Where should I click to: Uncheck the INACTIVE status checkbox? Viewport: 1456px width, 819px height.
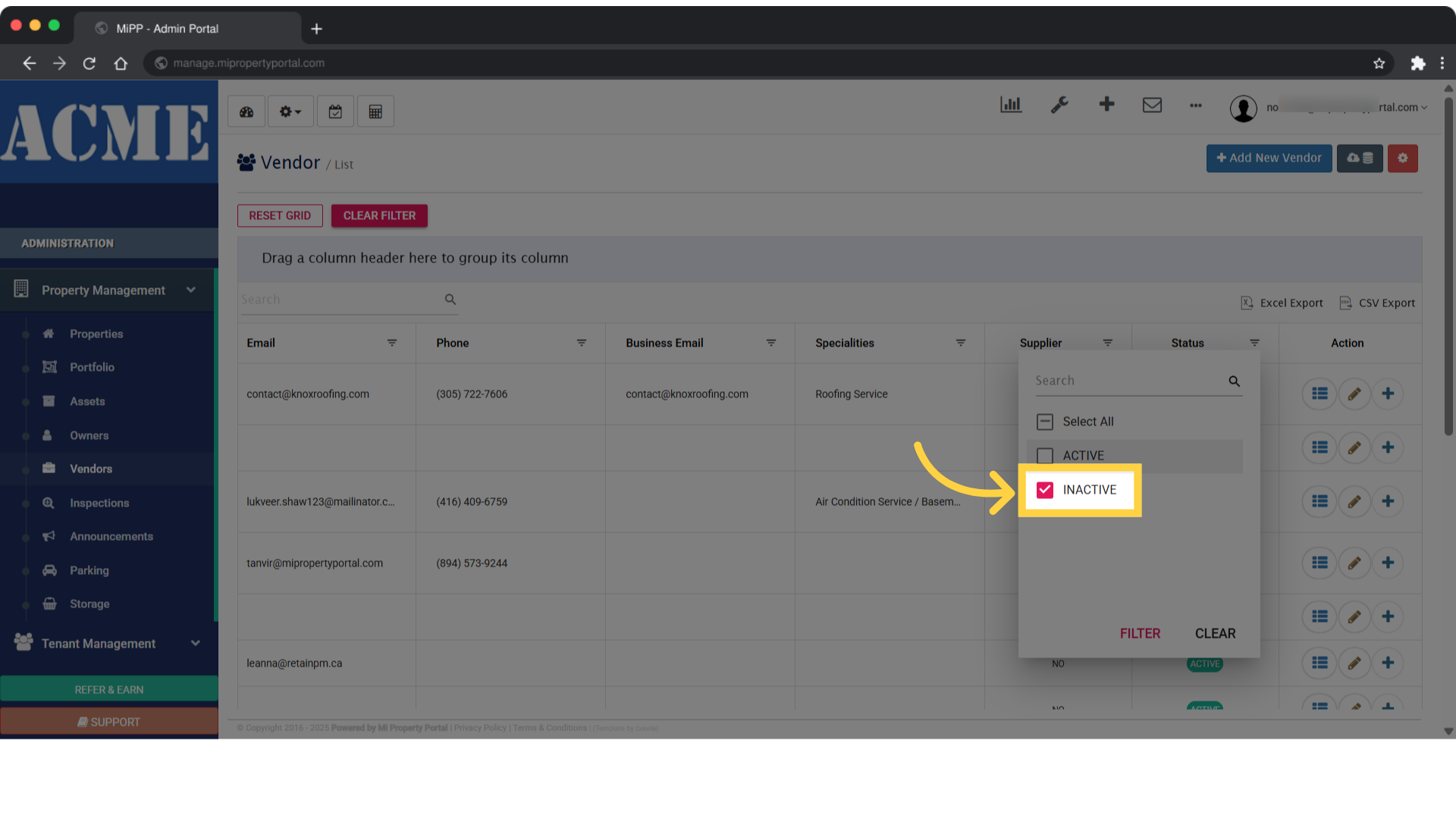[1045, 490]
